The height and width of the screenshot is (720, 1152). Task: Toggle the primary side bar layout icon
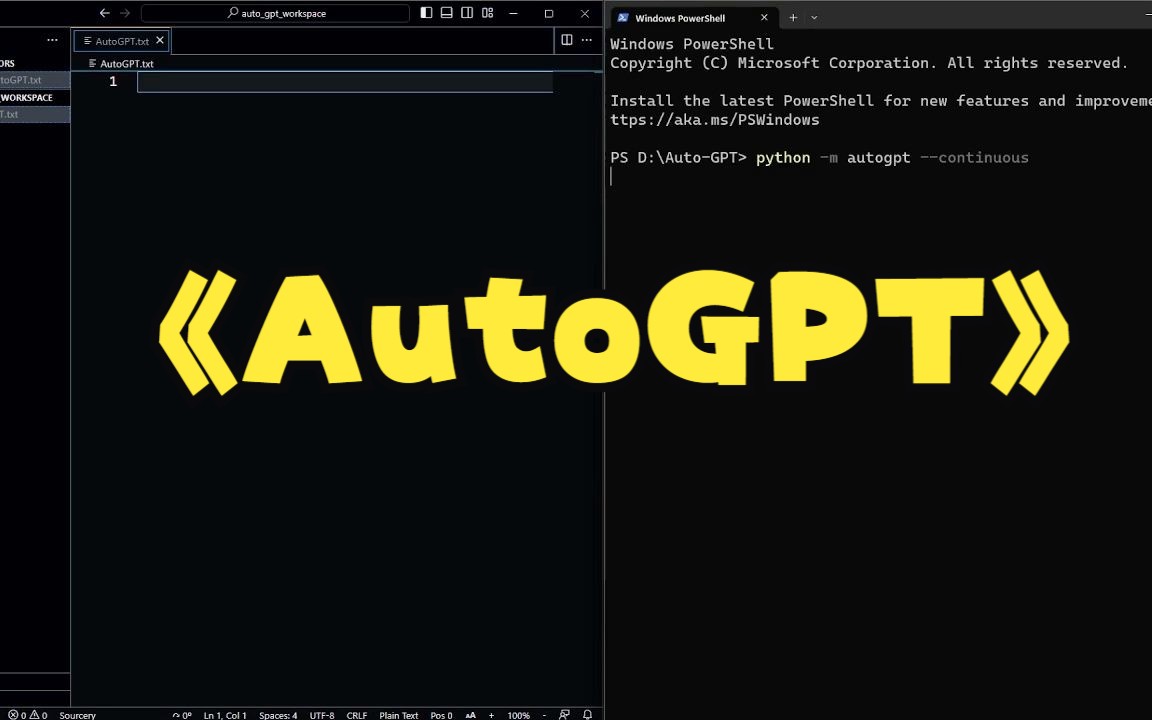pos(427,13)
